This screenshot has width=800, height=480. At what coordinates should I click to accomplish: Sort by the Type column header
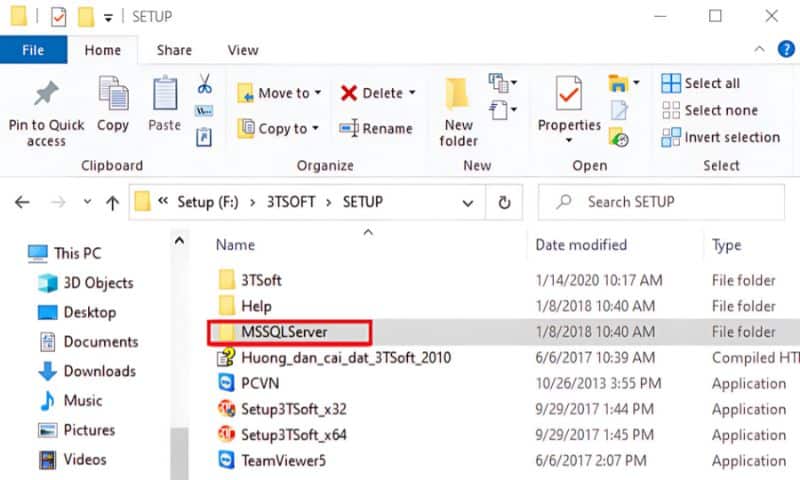727,245
